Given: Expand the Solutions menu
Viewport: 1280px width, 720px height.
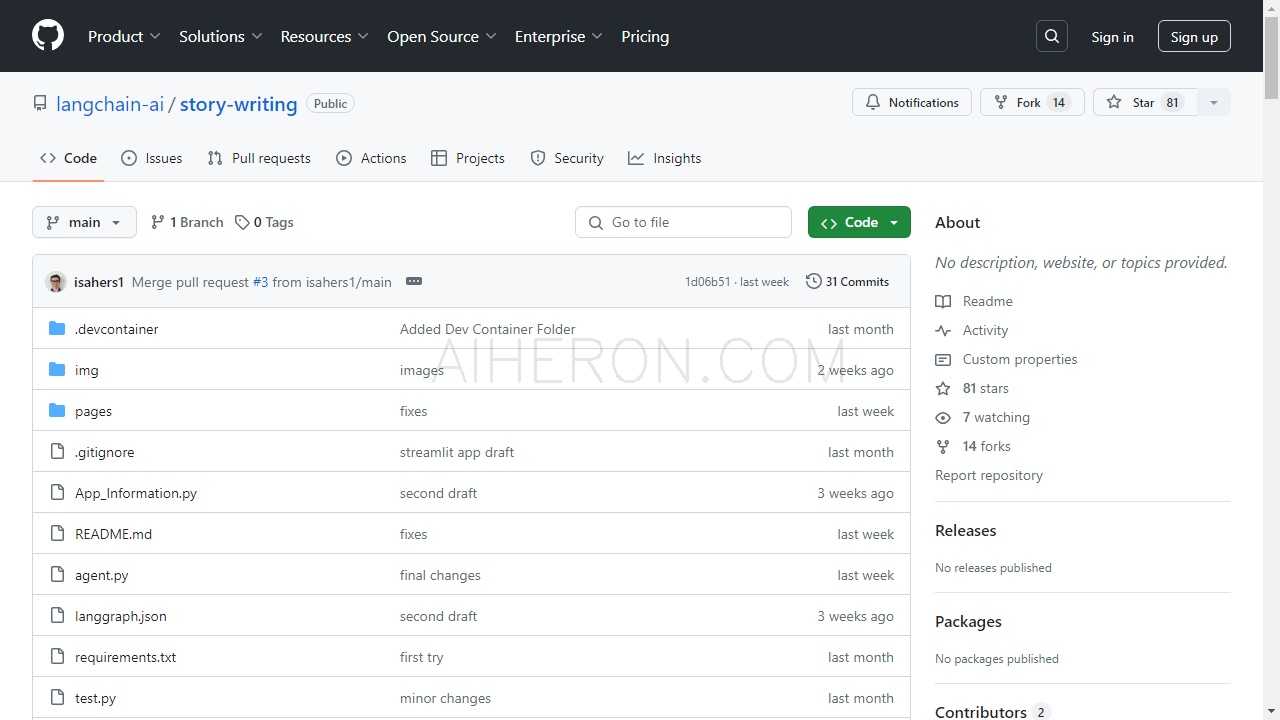Looking at the screenshot, I should pos(221,36).
